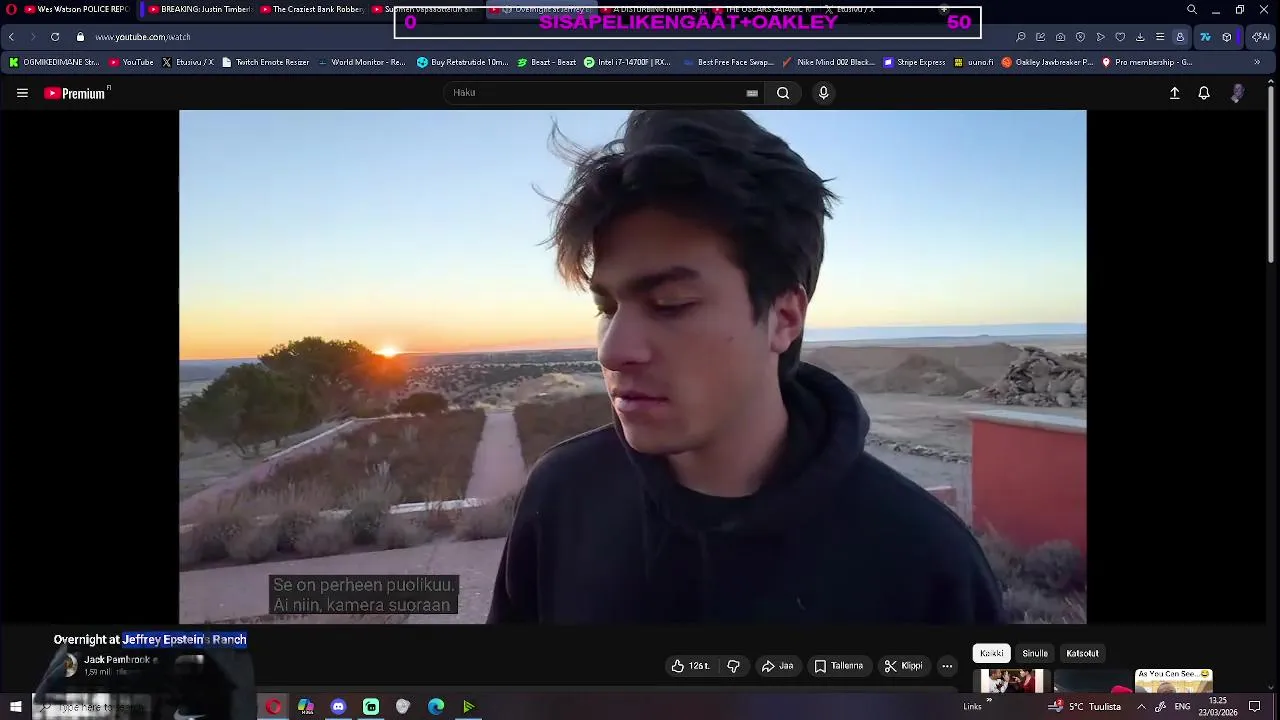This screenshot has width=1280, height=720.
Task: Open Windows notification center icon
Action: (x=1255, y=707)
